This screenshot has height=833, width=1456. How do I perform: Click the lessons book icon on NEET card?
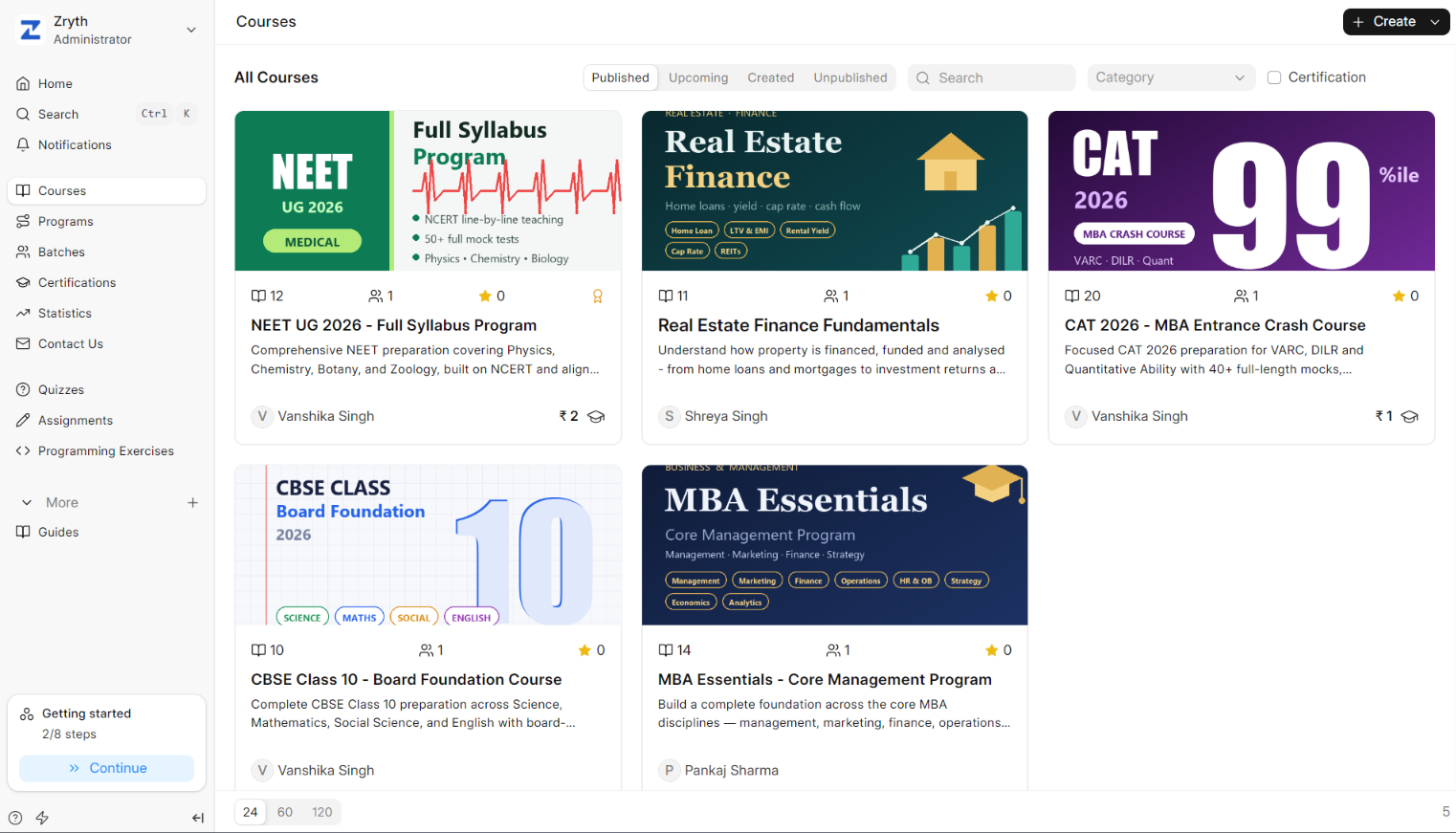pyautogui.click(x=258, y=296)
